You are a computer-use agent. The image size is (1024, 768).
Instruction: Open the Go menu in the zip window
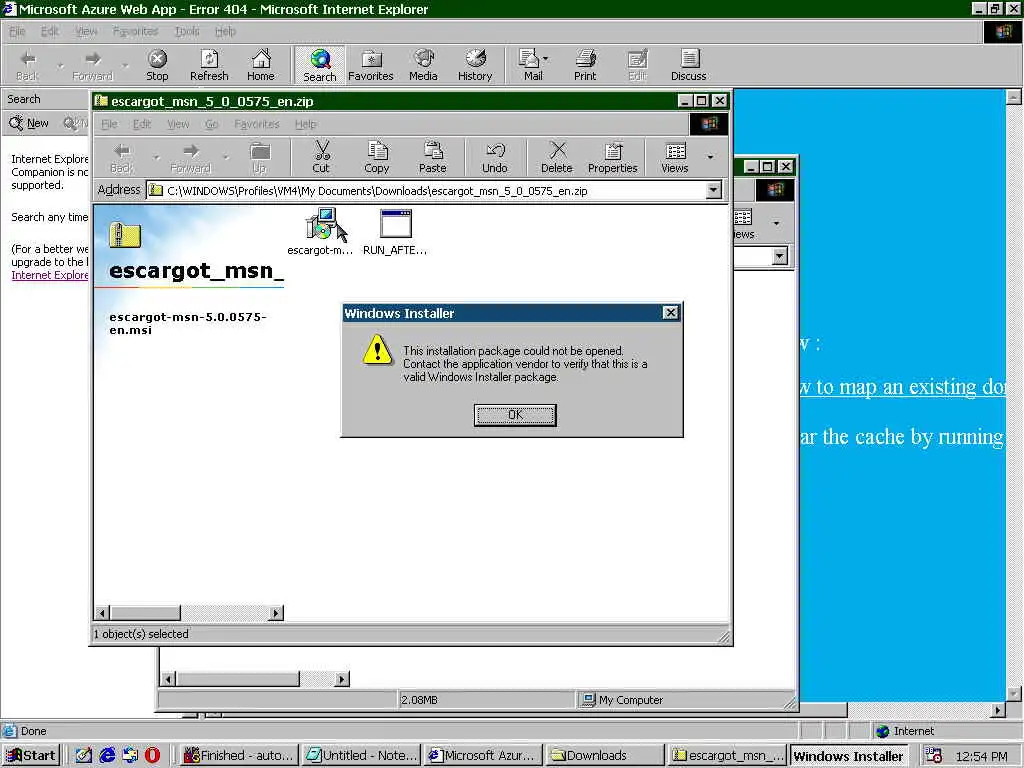click(x=212, y=124)
